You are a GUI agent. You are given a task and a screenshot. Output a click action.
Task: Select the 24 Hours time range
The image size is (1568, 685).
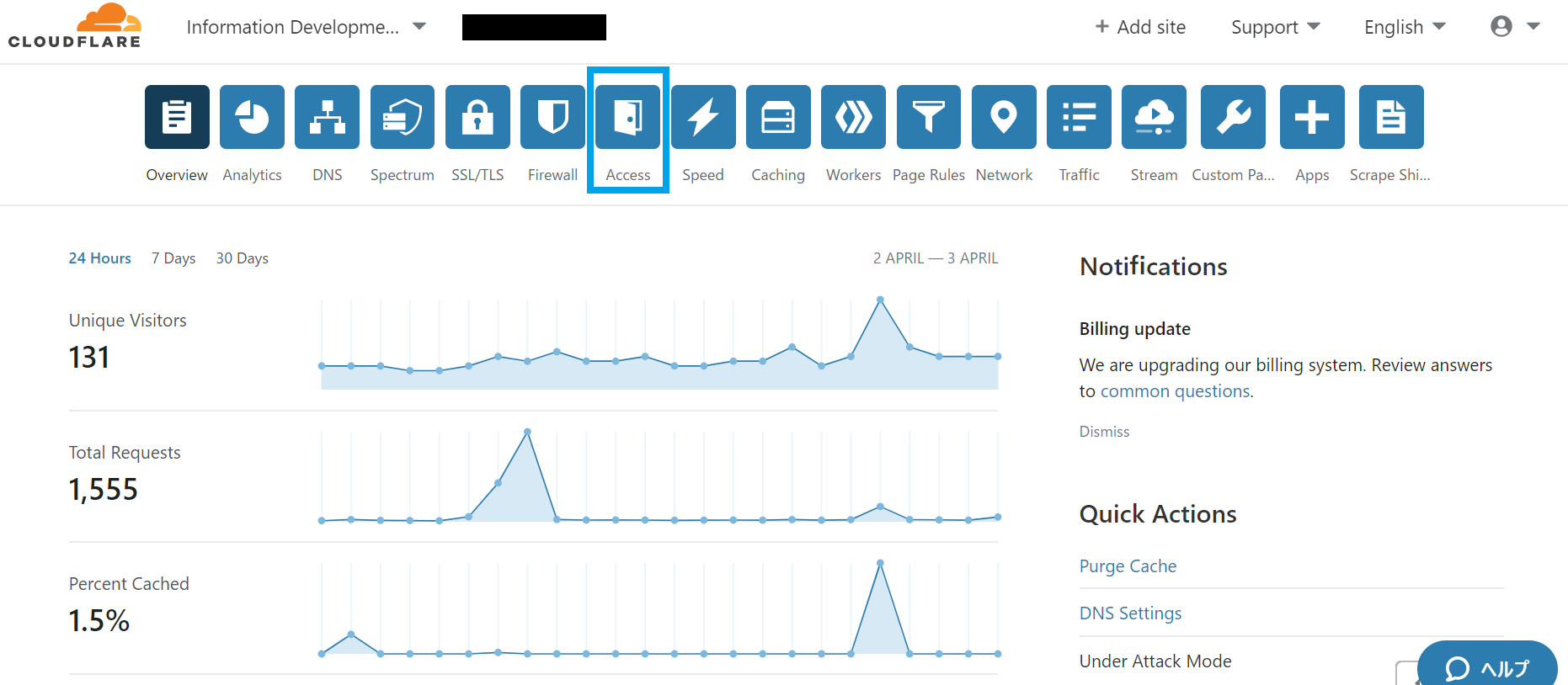coord(100,258)
